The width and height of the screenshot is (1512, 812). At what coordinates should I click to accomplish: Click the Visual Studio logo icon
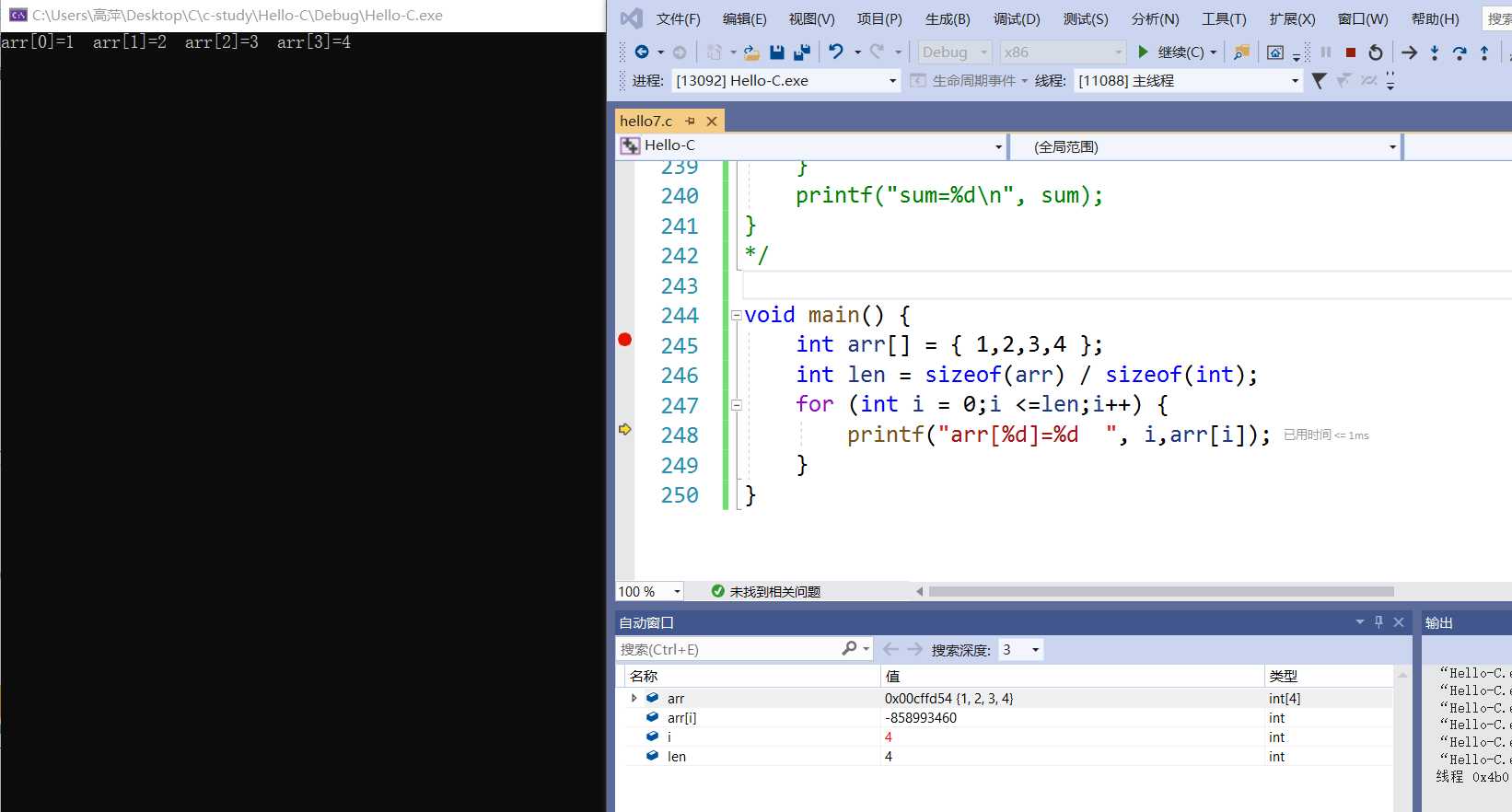(x=631, y=18)
